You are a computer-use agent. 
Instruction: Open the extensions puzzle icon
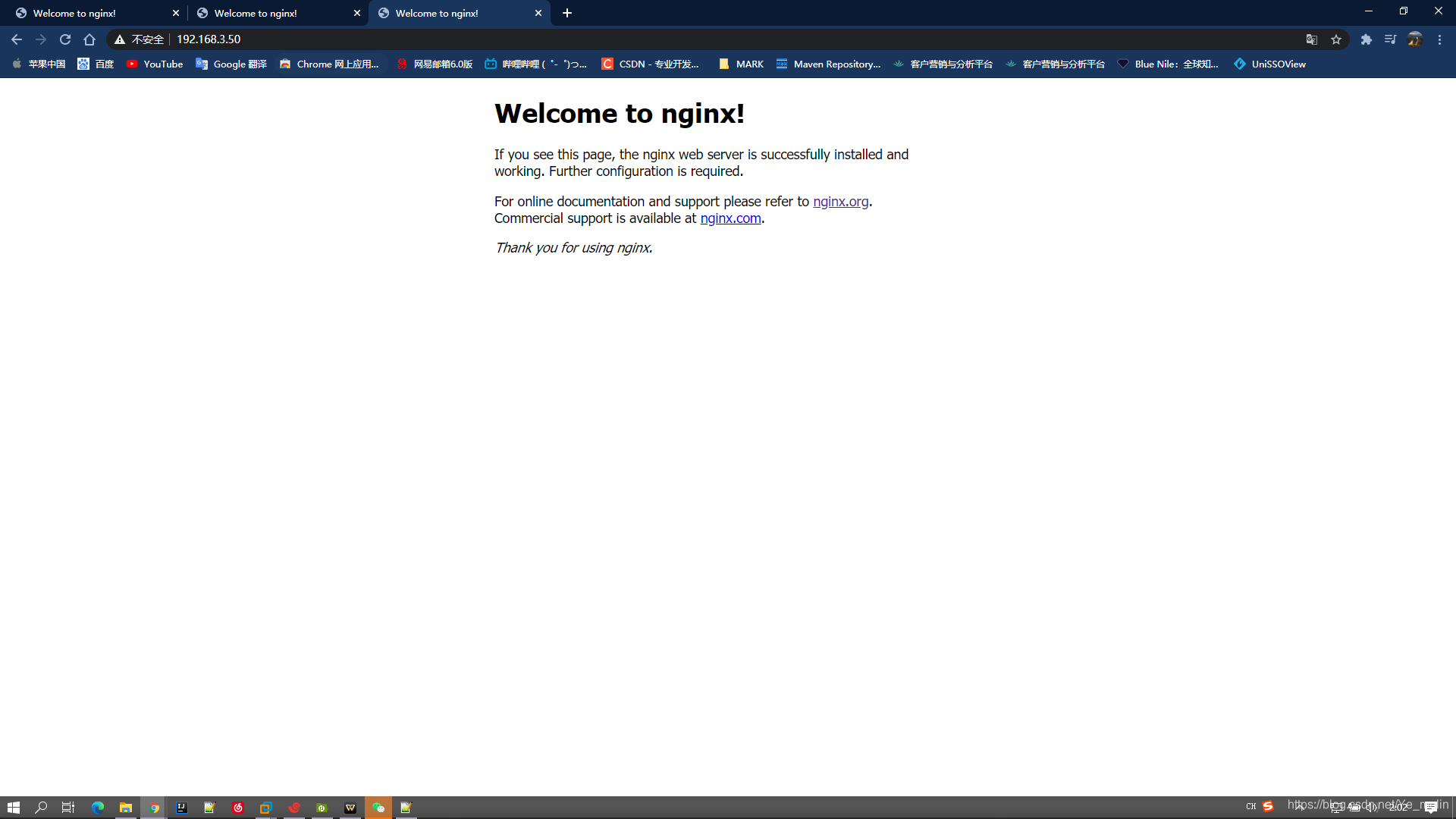click(x=1367, y=39)
